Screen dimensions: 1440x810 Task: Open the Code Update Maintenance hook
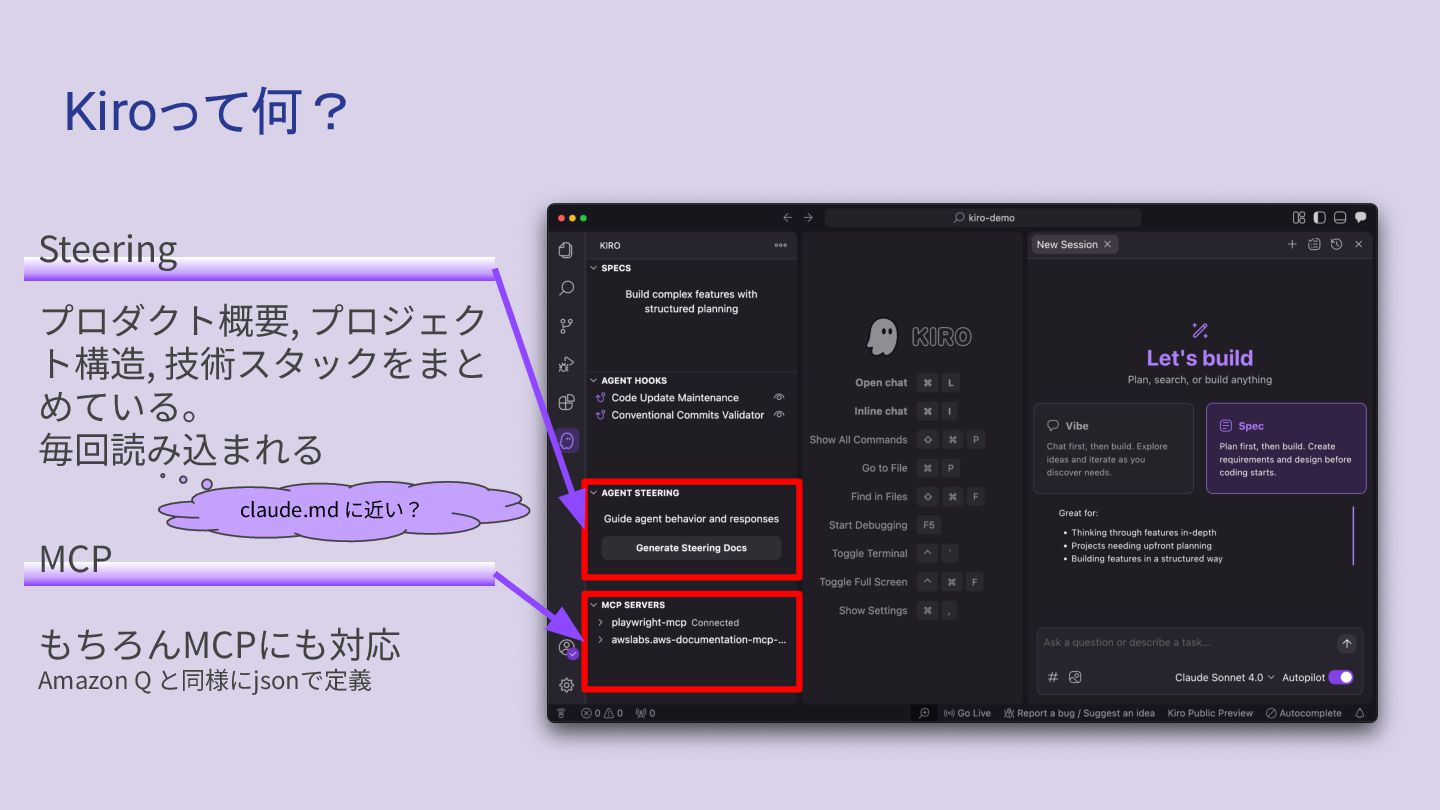(675, 398)
